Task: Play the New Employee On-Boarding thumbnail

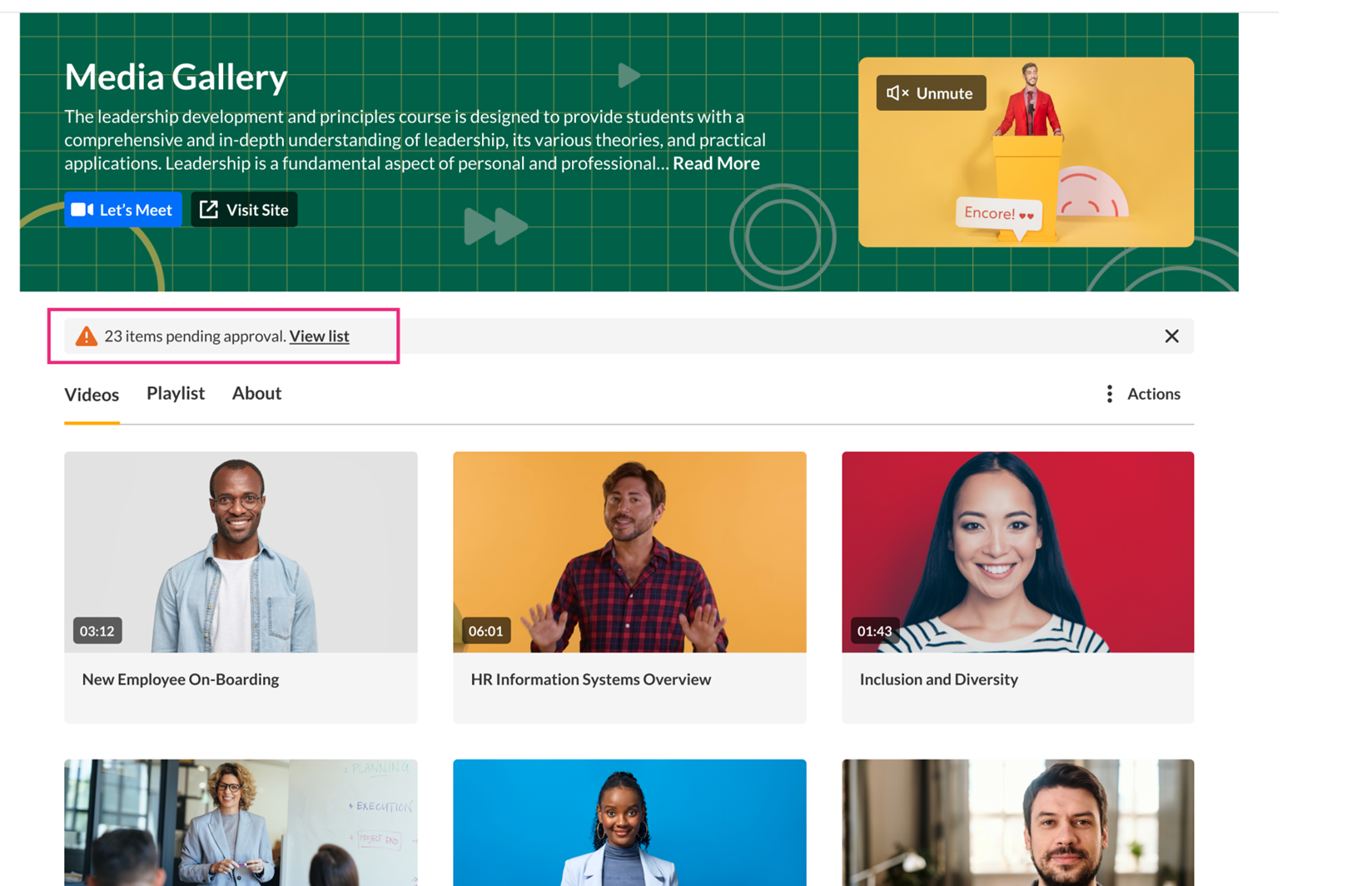Action: (241, 552)
